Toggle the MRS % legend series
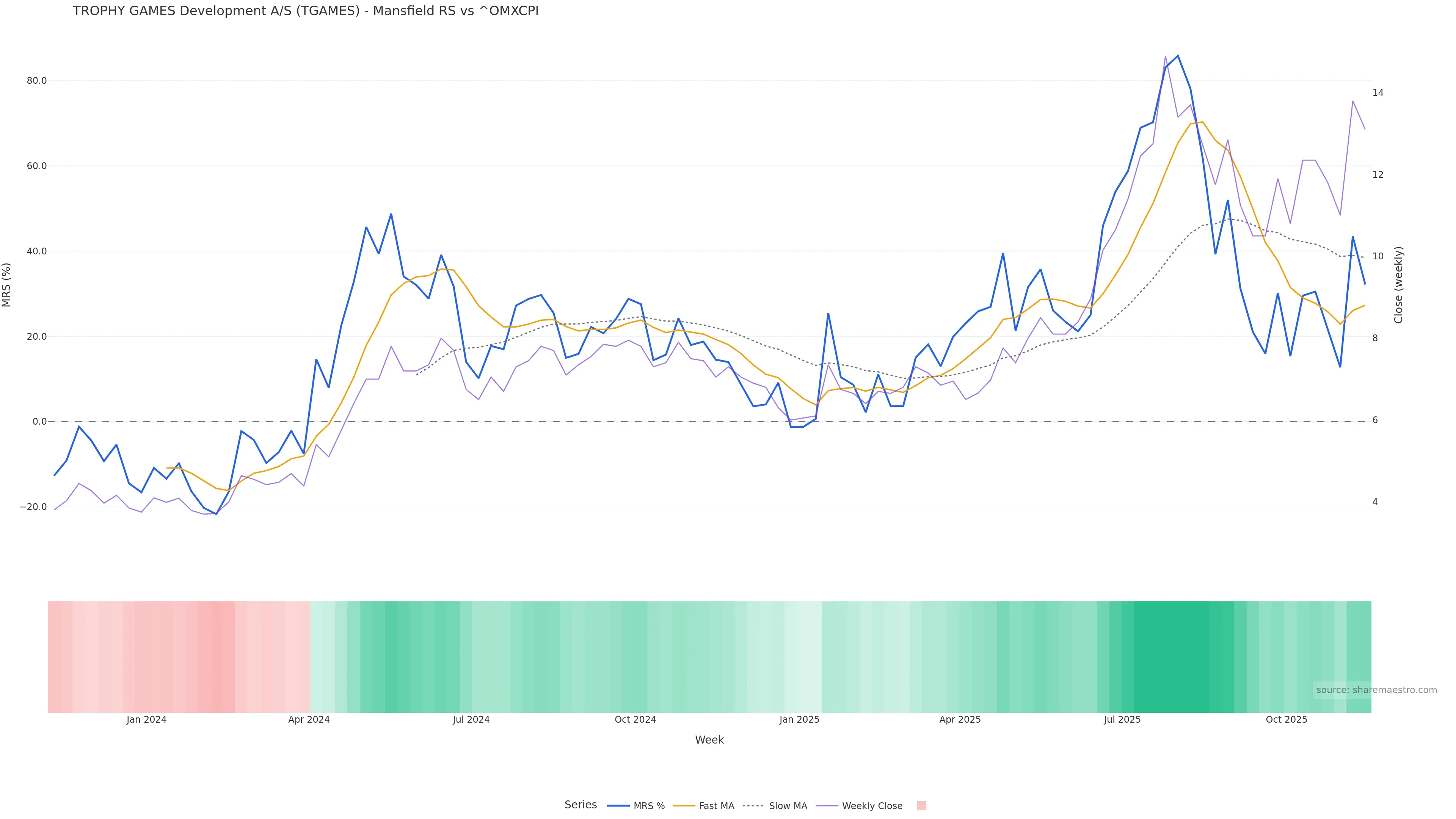1456x819 pixels. [648, 806]
